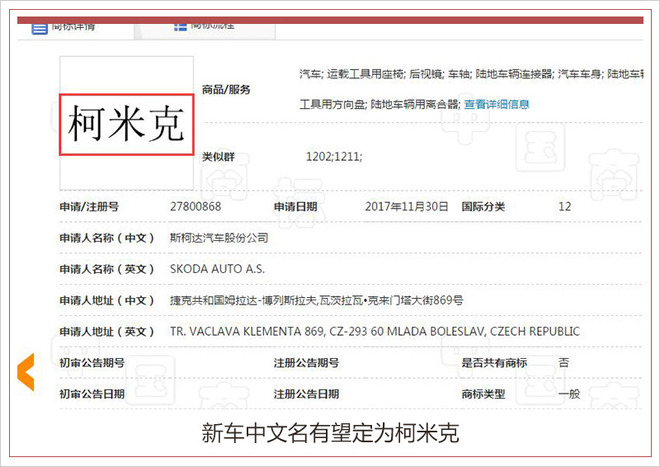Click the 注册公告日期 label
The width and height of the screenshot is (660, 467).
point(306,394)
